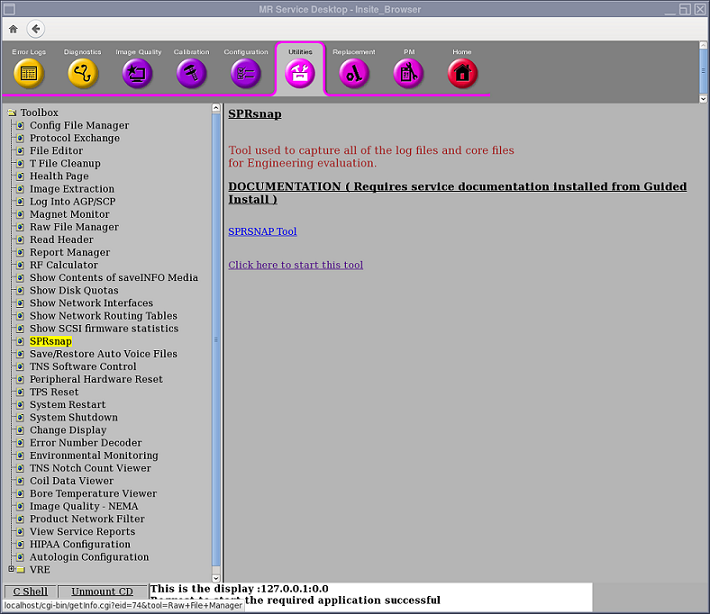
Task: Click the tree panel vertical scrollbar
Action: coord(216,340)
